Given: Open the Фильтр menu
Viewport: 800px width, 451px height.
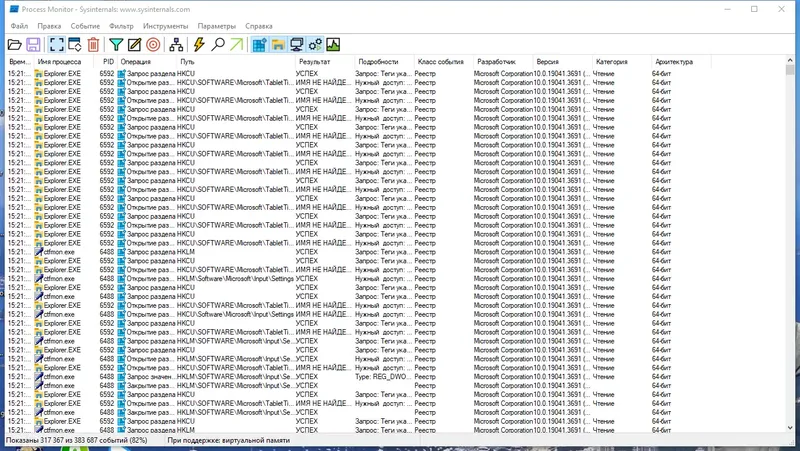Looking at the screenshot, I should pyautogui.click(x=121, y=26).
